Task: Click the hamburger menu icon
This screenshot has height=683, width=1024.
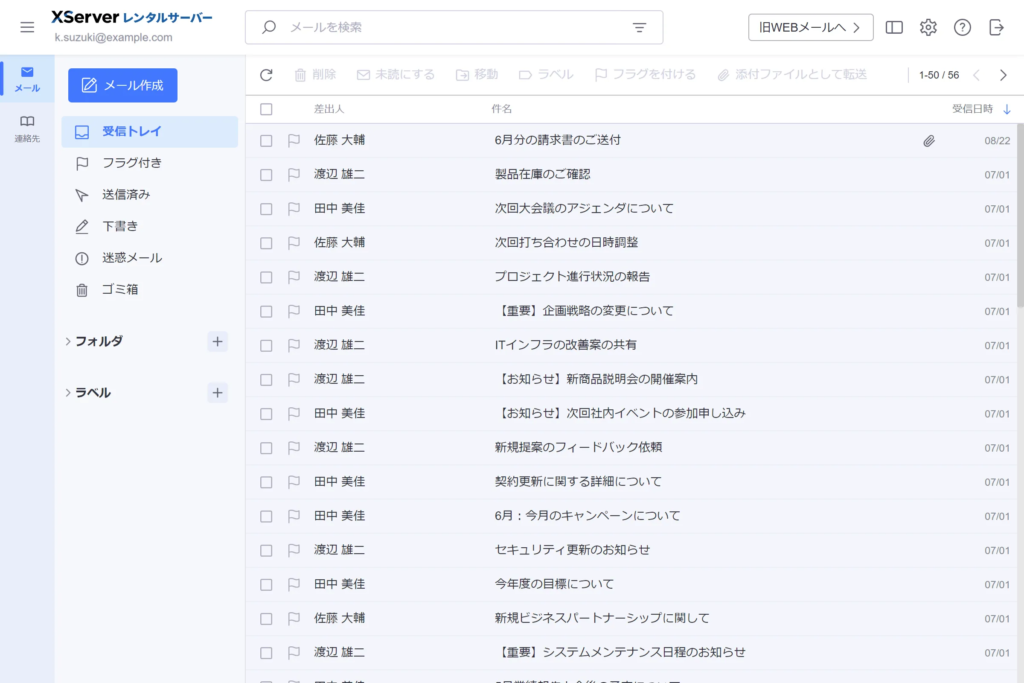Action: point(27,27)
